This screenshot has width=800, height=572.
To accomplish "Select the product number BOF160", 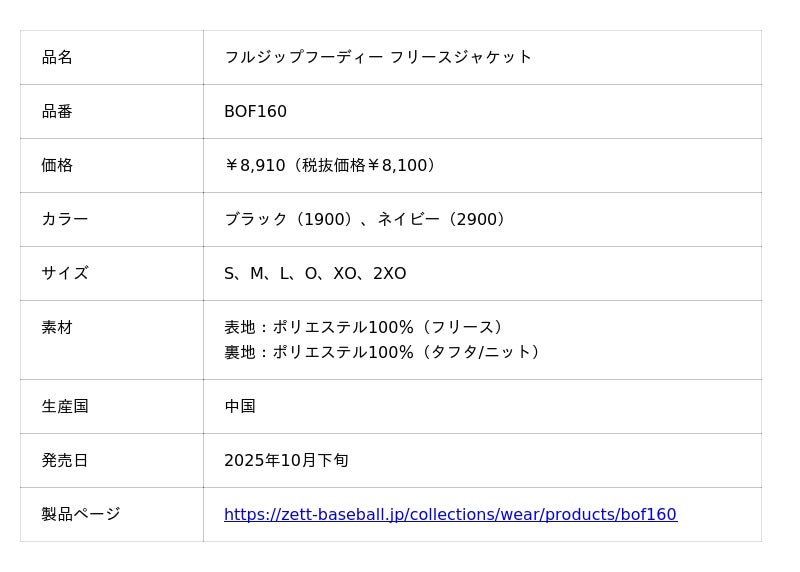I will [x=255, y=111].
